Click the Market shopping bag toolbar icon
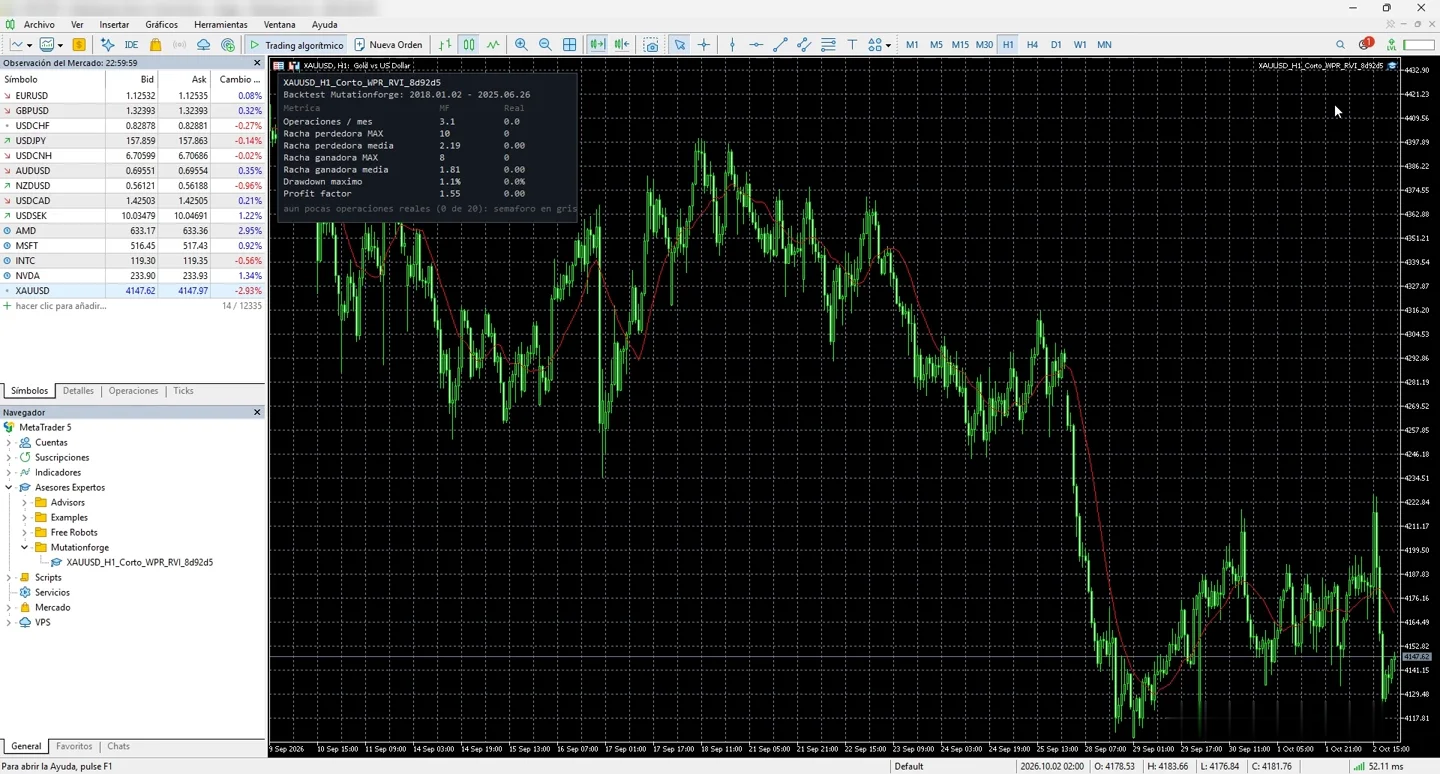 click(156, 45)
